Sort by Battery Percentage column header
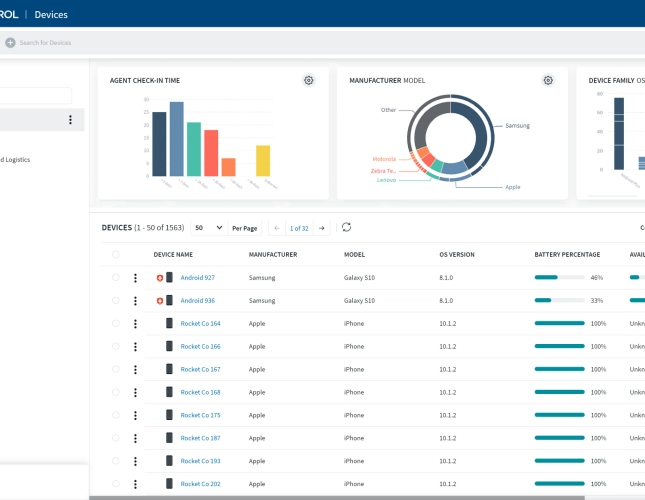Screen dimensions: 645x500 pyautogui.click(x=569, y=255)
